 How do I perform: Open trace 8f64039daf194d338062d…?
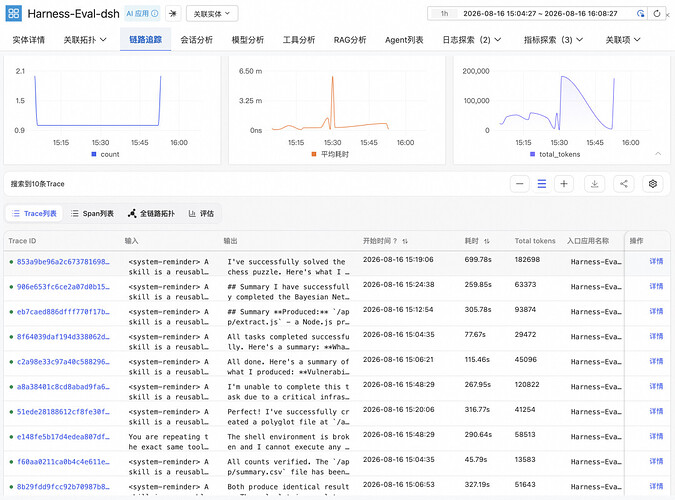[63, 336]
